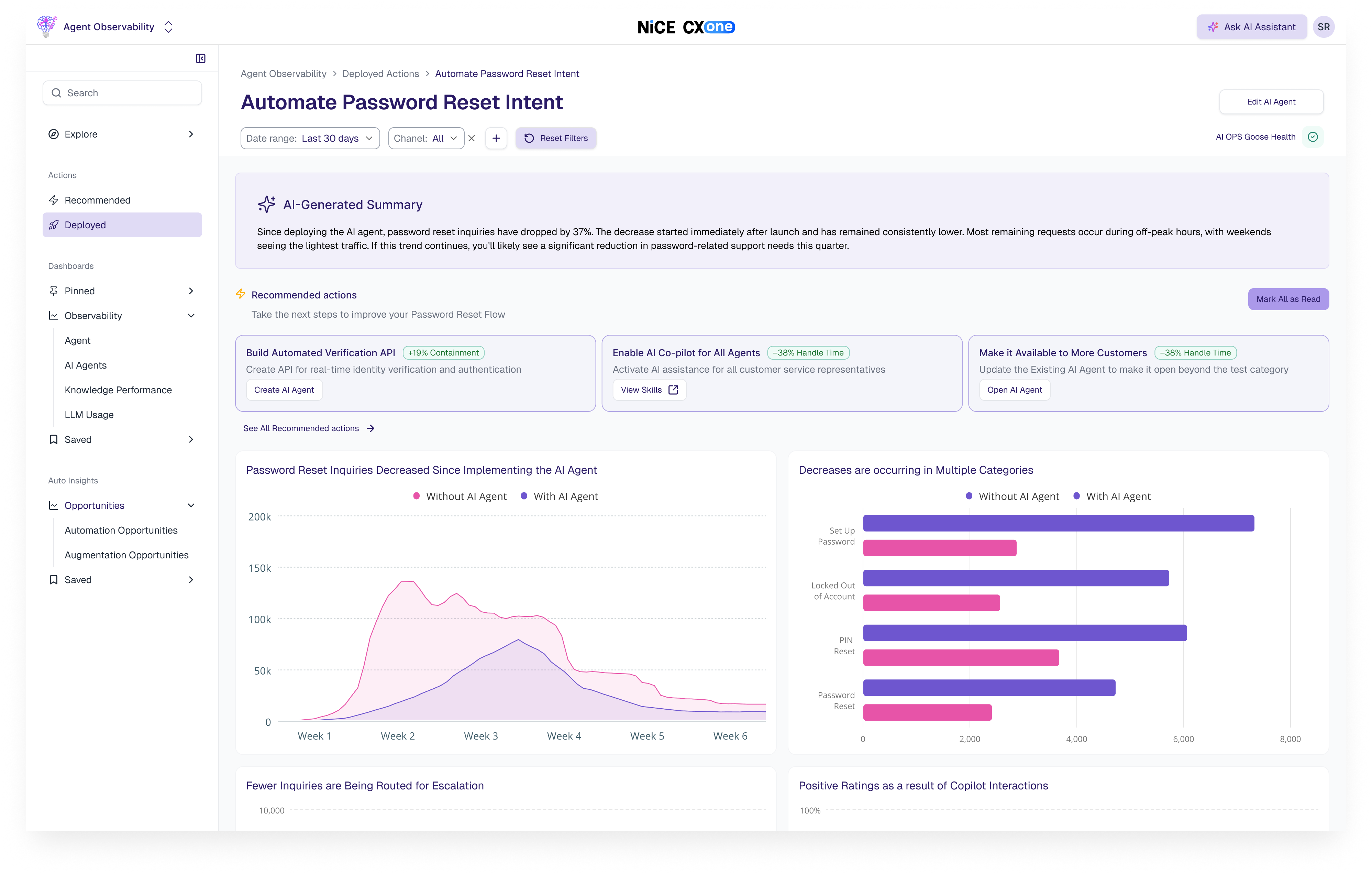Open Knowledge Performance dashboard item

coord(118,390)
